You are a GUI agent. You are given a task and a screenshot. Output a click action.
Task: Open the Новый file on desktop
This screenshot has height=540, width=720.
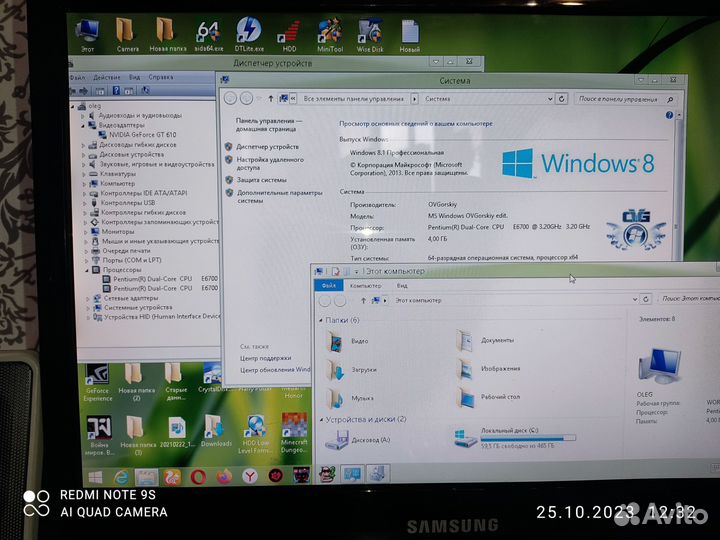pos(410,36)
